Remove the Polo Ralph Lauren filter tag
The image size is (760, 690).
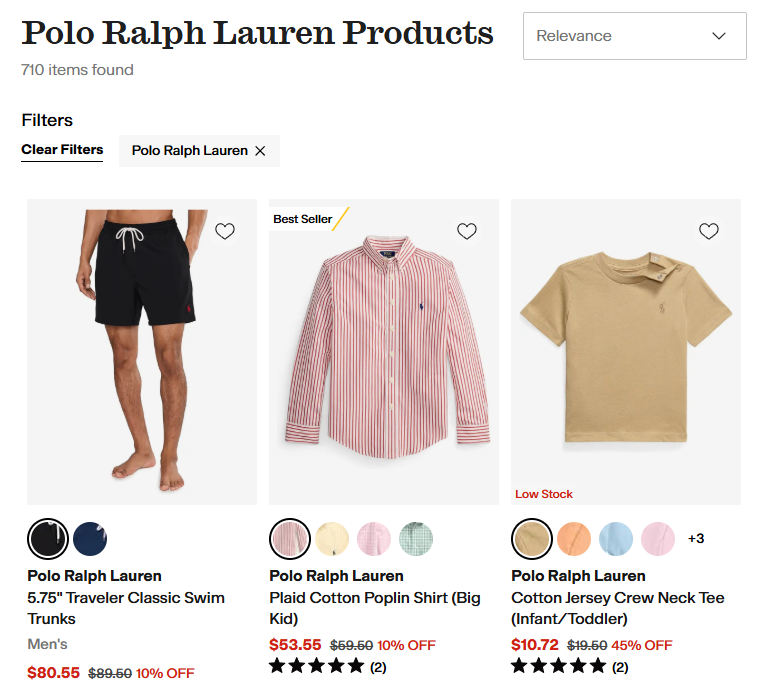[260, 151]
